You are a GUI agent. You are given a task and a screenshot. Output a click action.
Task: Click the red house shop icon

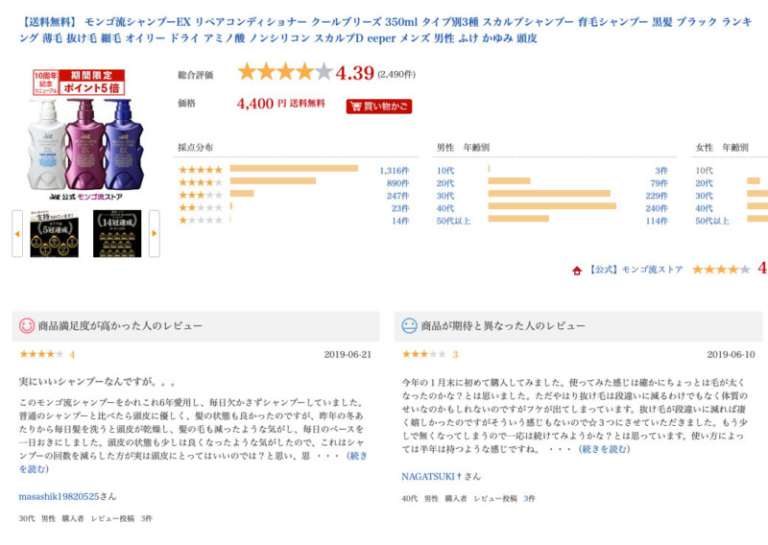pos(577,270)
